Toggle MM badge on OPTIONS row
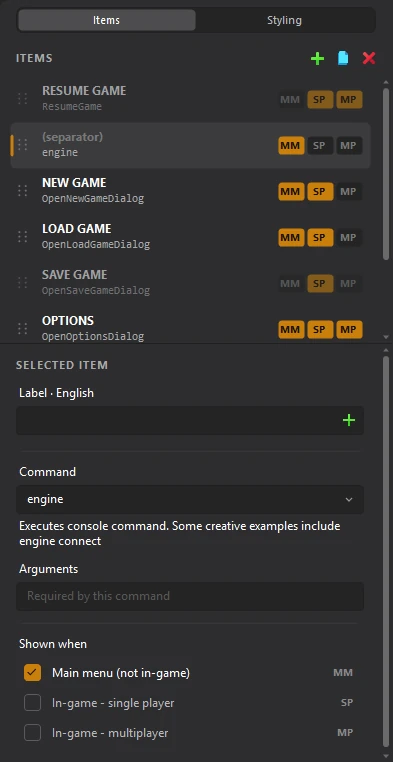The height and width of the screenshot is (762, 393). tap(290, 329)
